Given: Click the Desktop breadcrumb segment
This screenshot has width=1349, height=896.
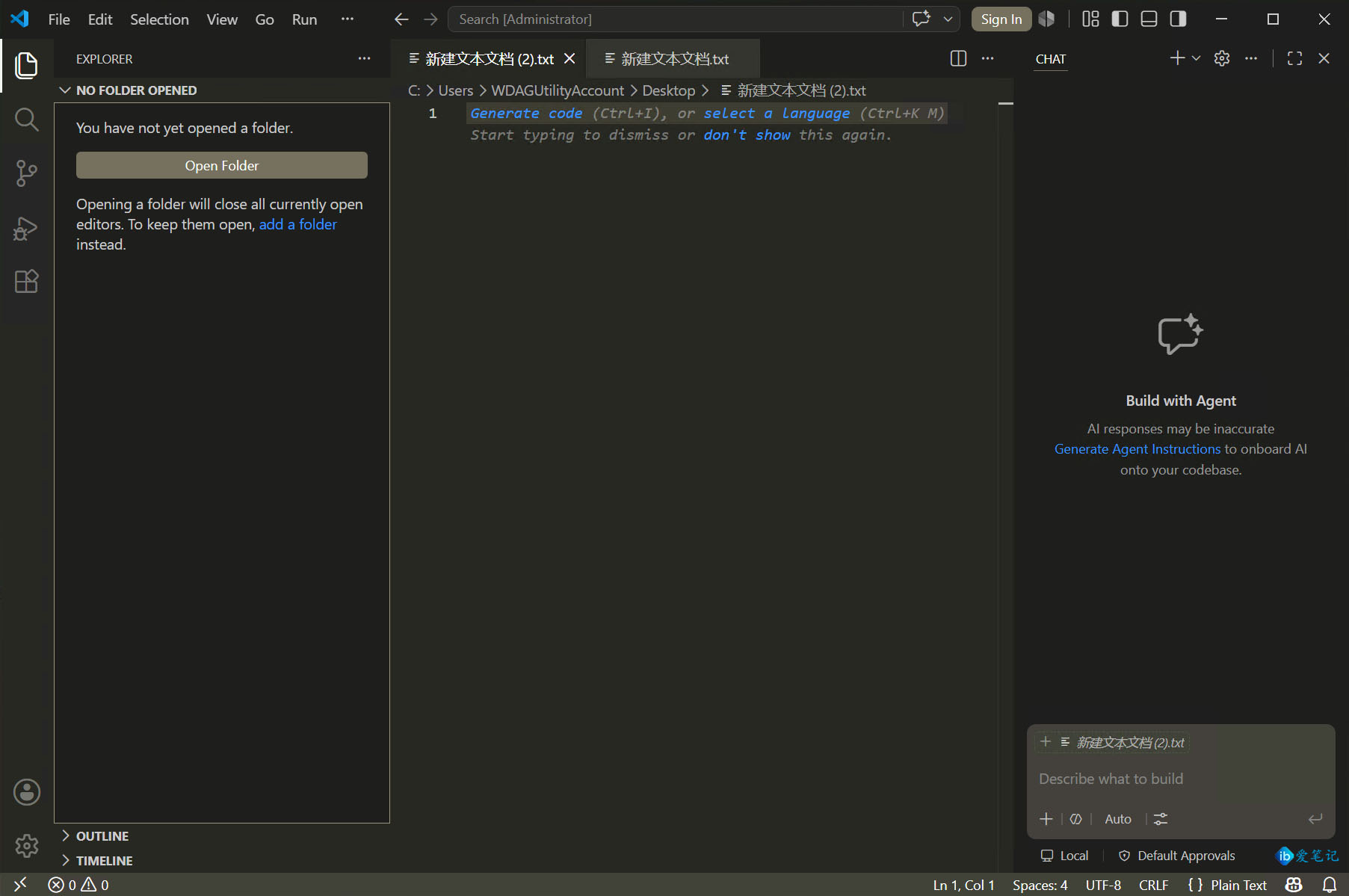Looking at the screenshot, I should 668,90.
